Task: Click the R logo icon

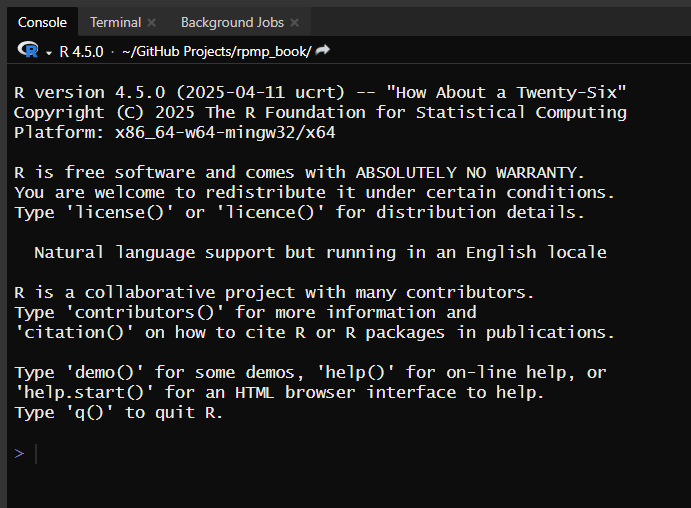Action: point(27,50)
